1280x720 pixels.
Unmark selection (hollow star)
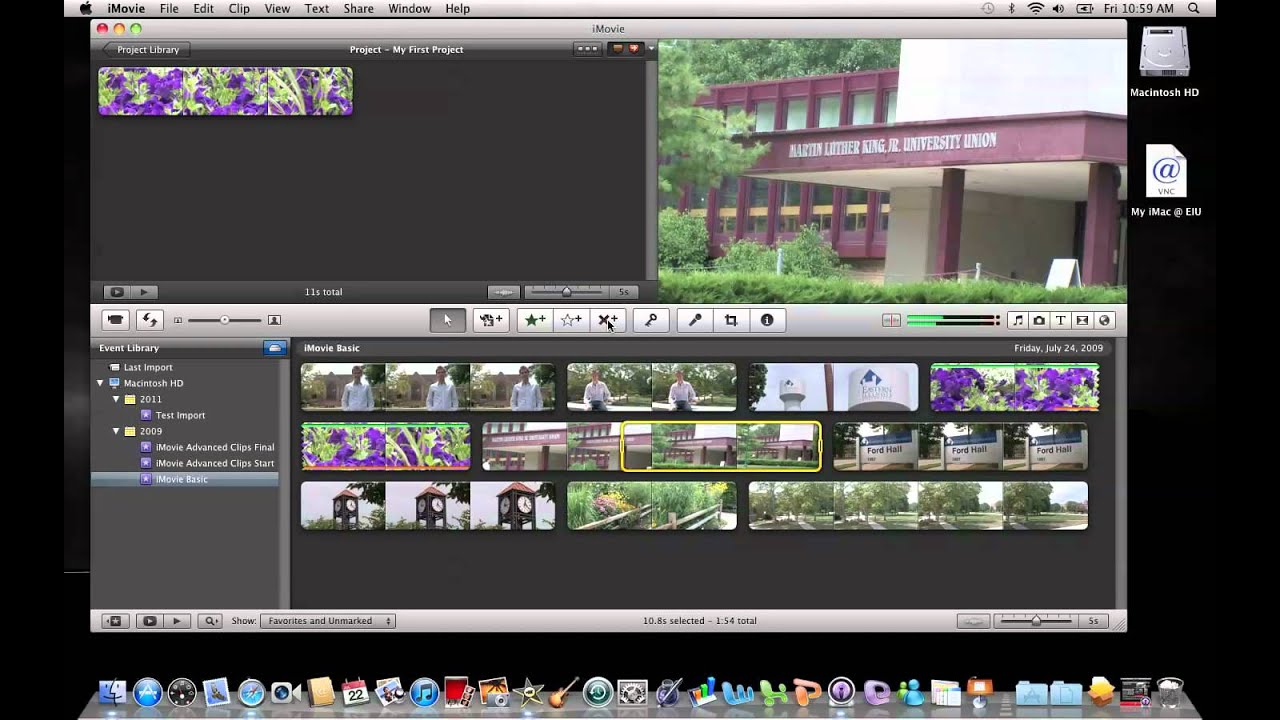pyautogui.click(x=571, y=320)
